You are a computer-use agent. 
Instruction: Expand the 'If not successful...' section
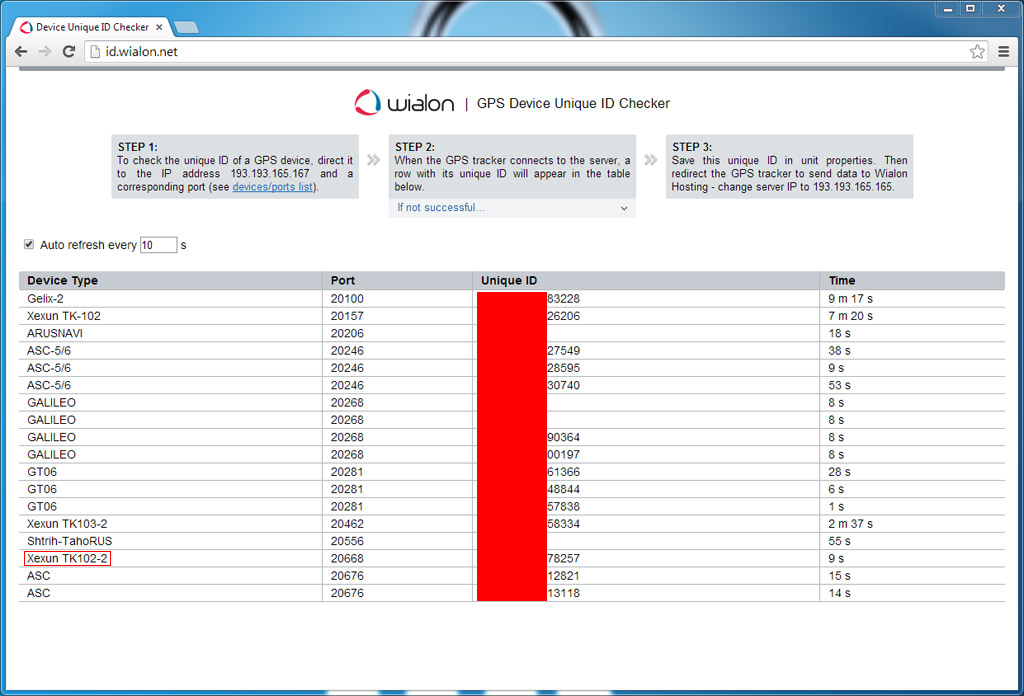pos(512,208)
